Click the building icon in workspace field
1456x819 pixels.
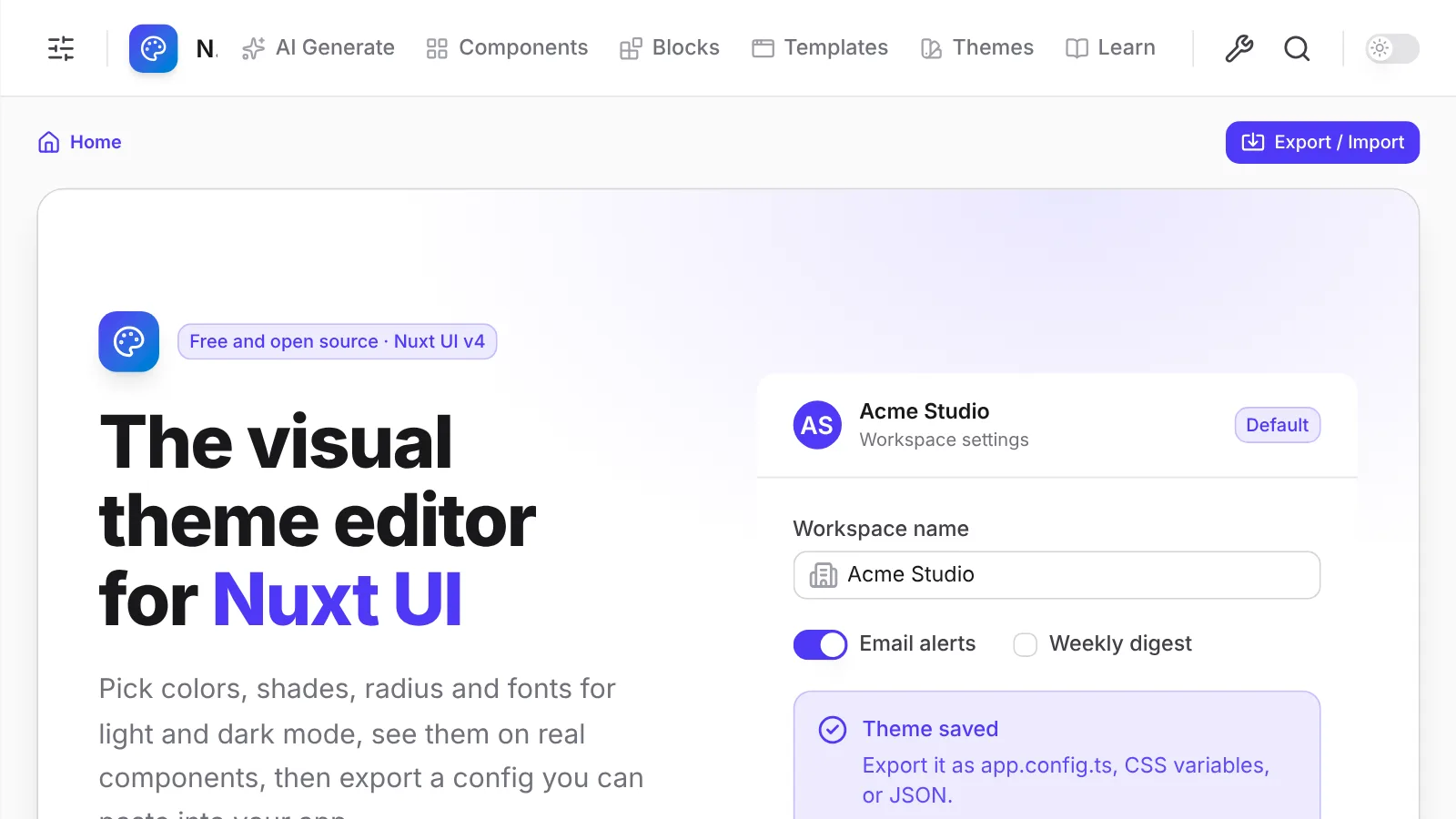824,575
